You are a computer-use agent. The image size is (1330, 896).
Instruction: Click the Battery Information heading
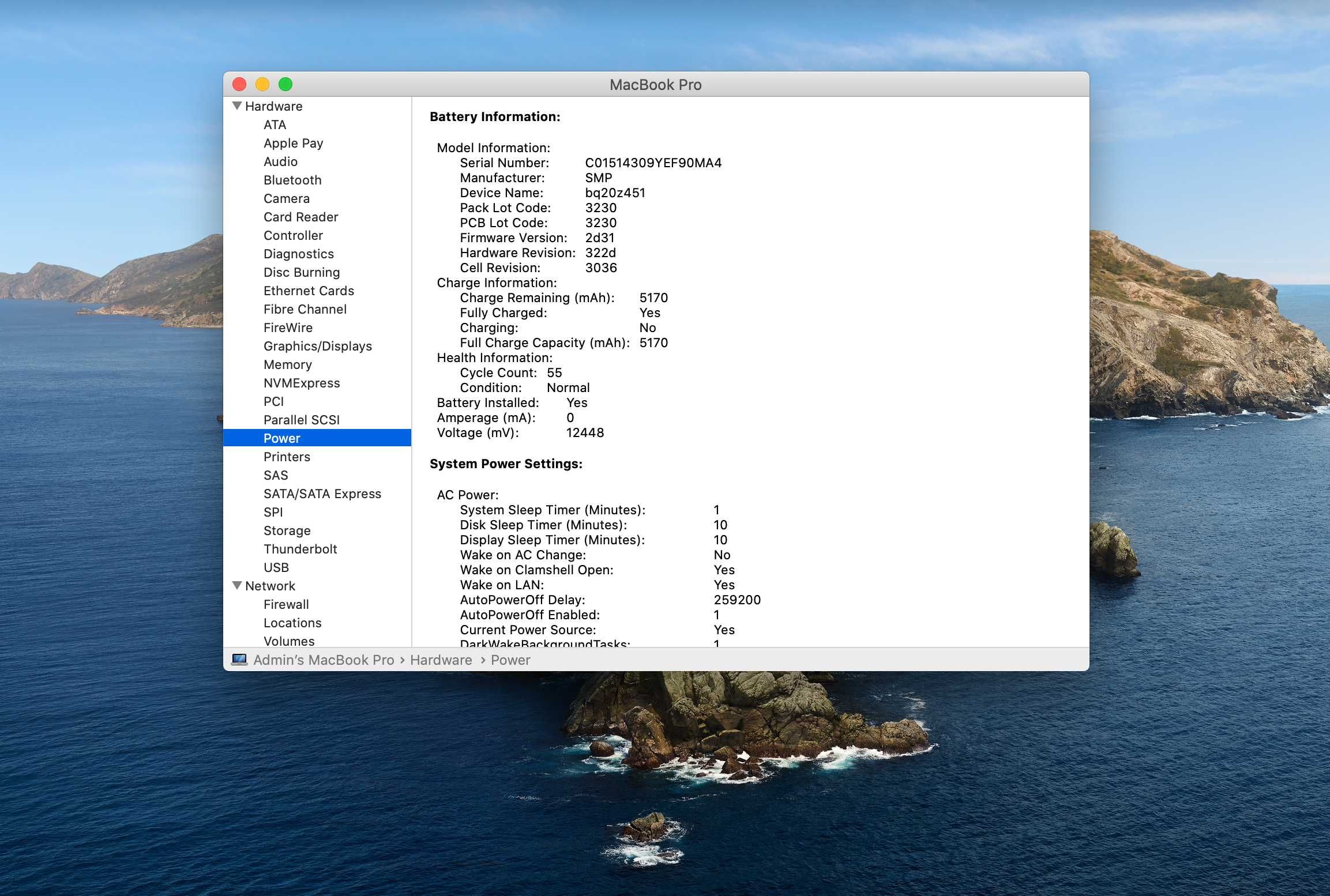(495, 116)
